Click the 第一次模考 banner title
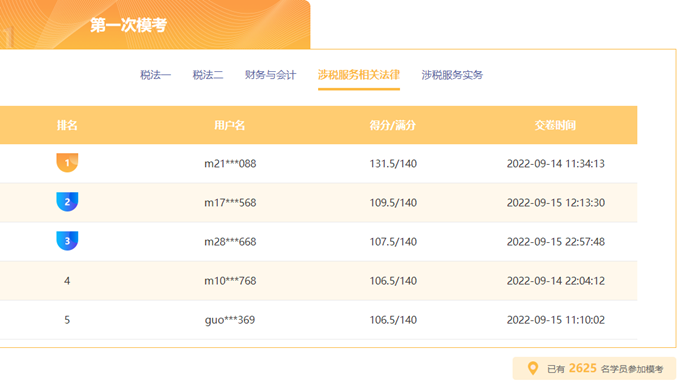680x381 pixels. (x=128, y=25)
